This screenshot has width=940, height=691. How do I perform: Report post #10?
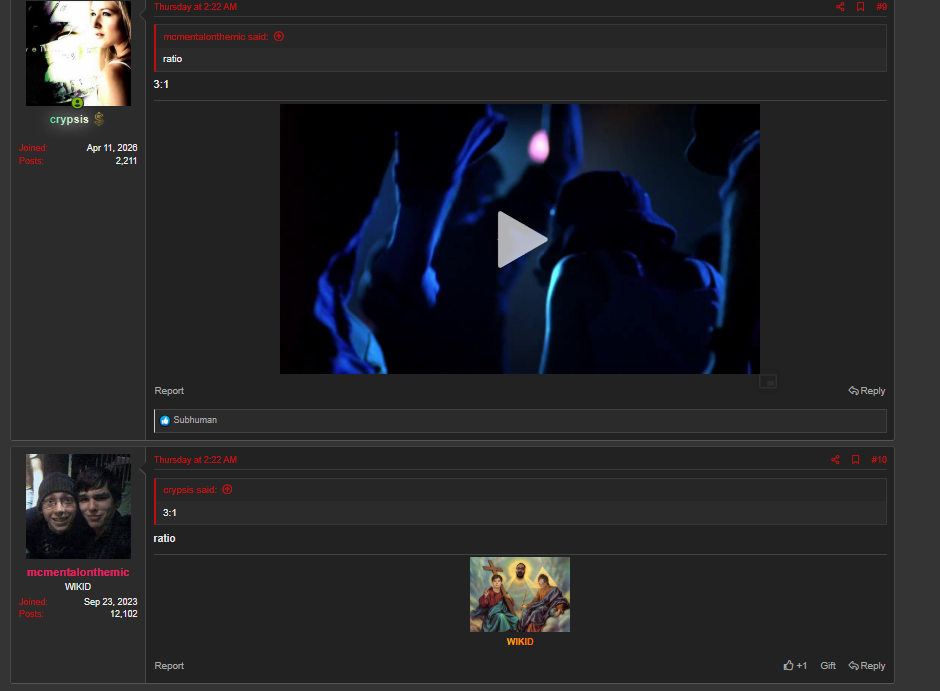(169, 666)
